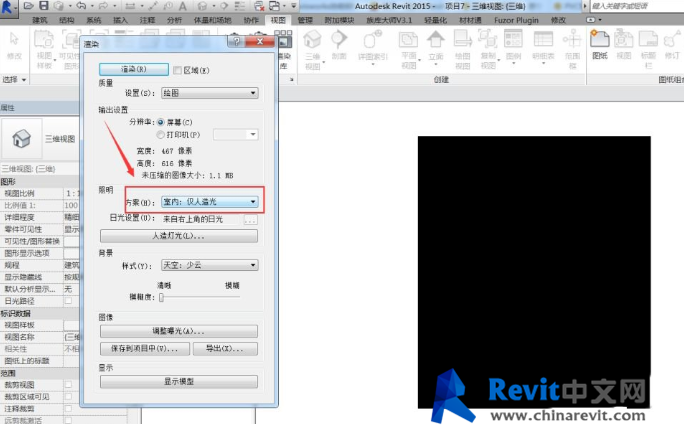Click the default 3D view house icon in quick access toolbar
The height and width of the screenshot is (429, 684).
coord(202,6)
